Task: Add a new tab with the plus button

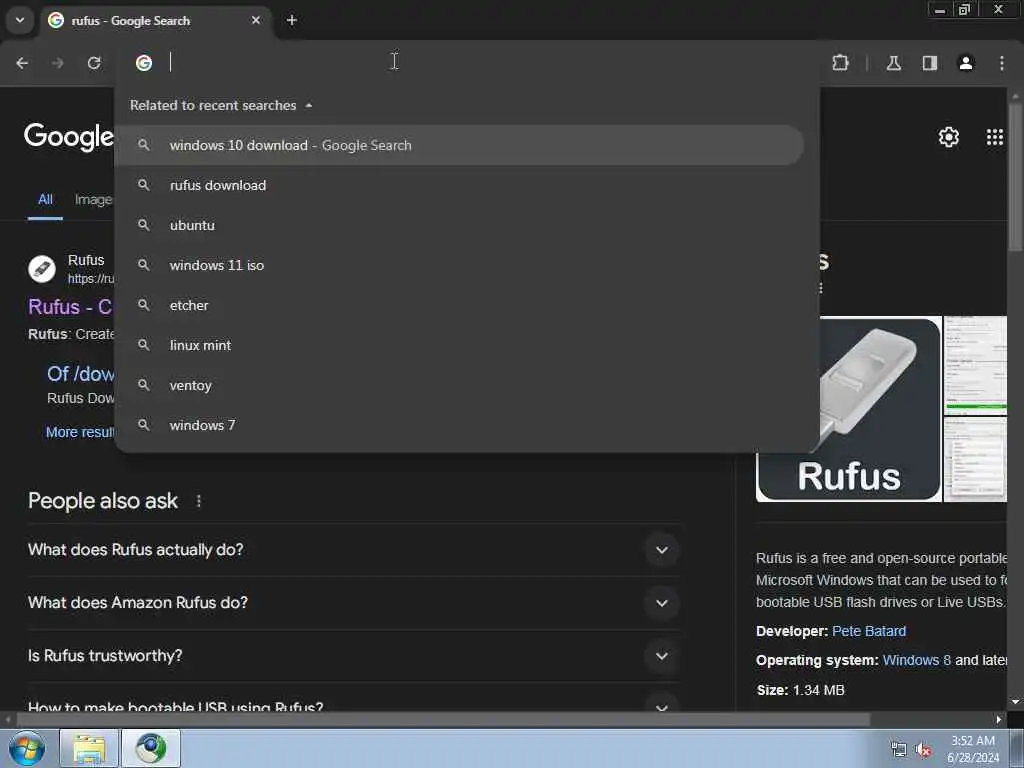Action: tap(292, 20)
